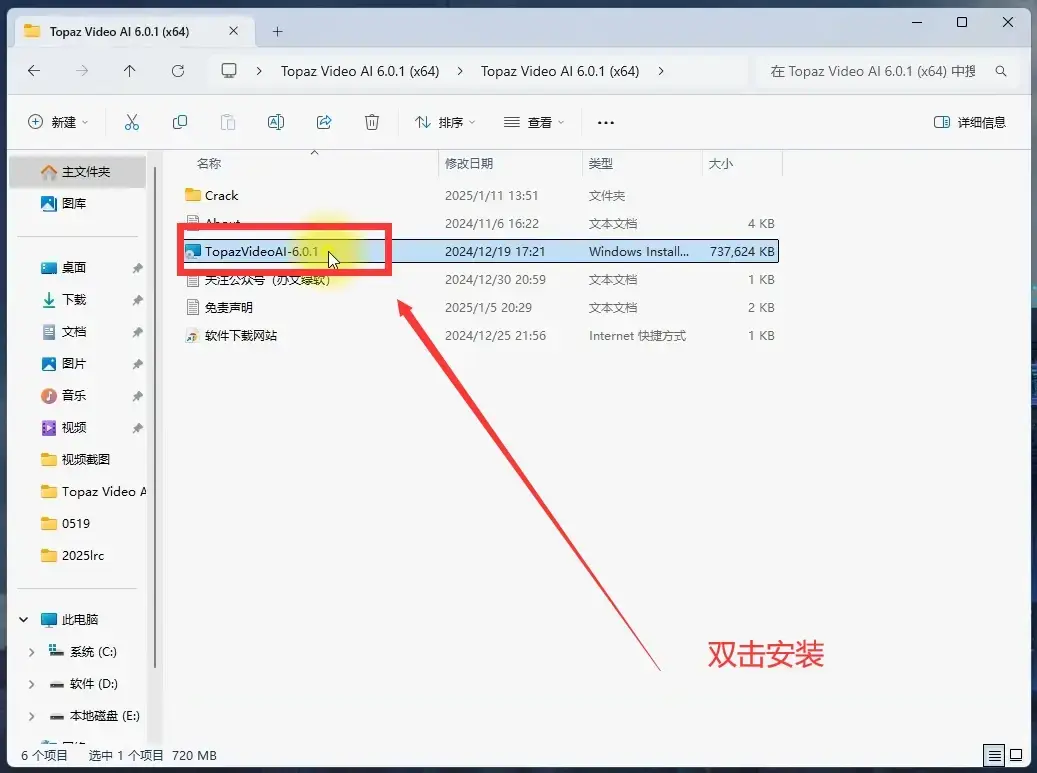
Task: Open 图片 in the sidebar
Action: coord(74,364)
